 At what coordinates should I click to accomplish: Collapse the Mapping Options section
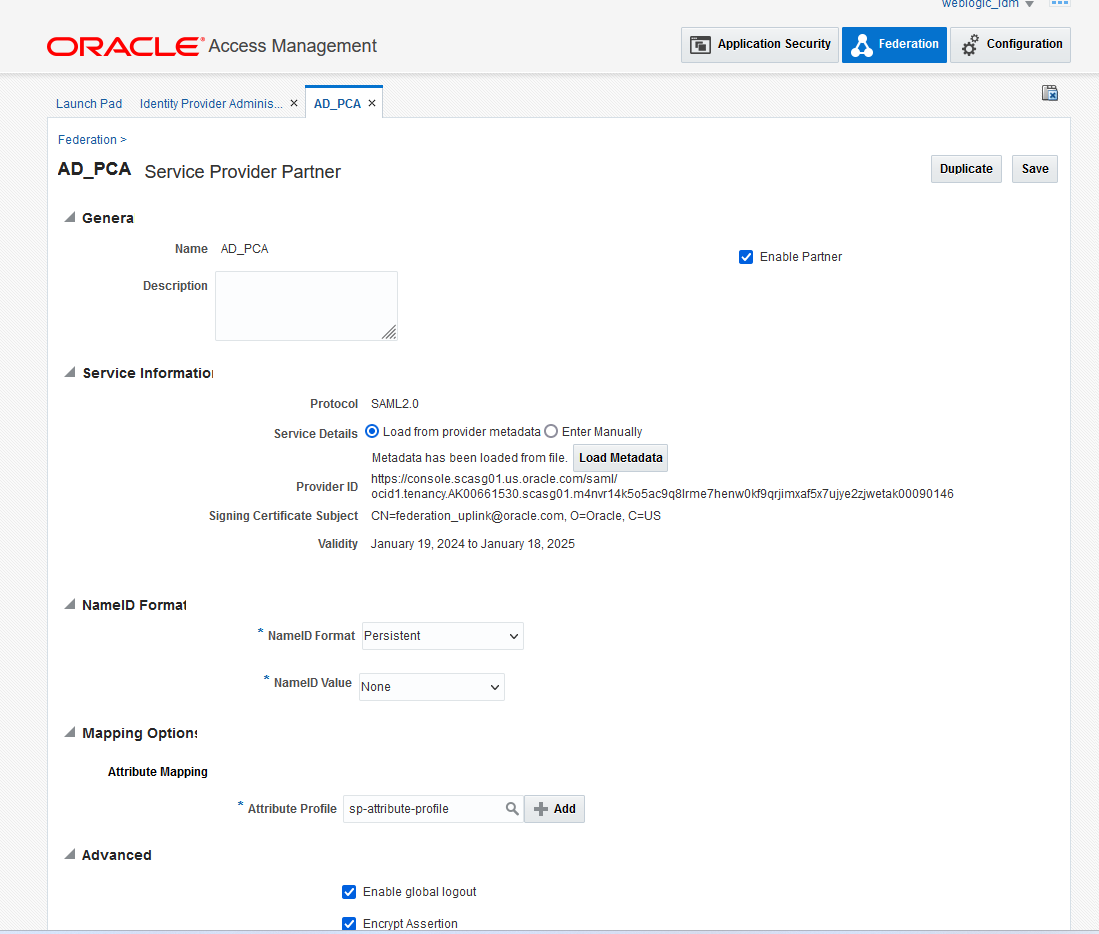coord(69,732)
